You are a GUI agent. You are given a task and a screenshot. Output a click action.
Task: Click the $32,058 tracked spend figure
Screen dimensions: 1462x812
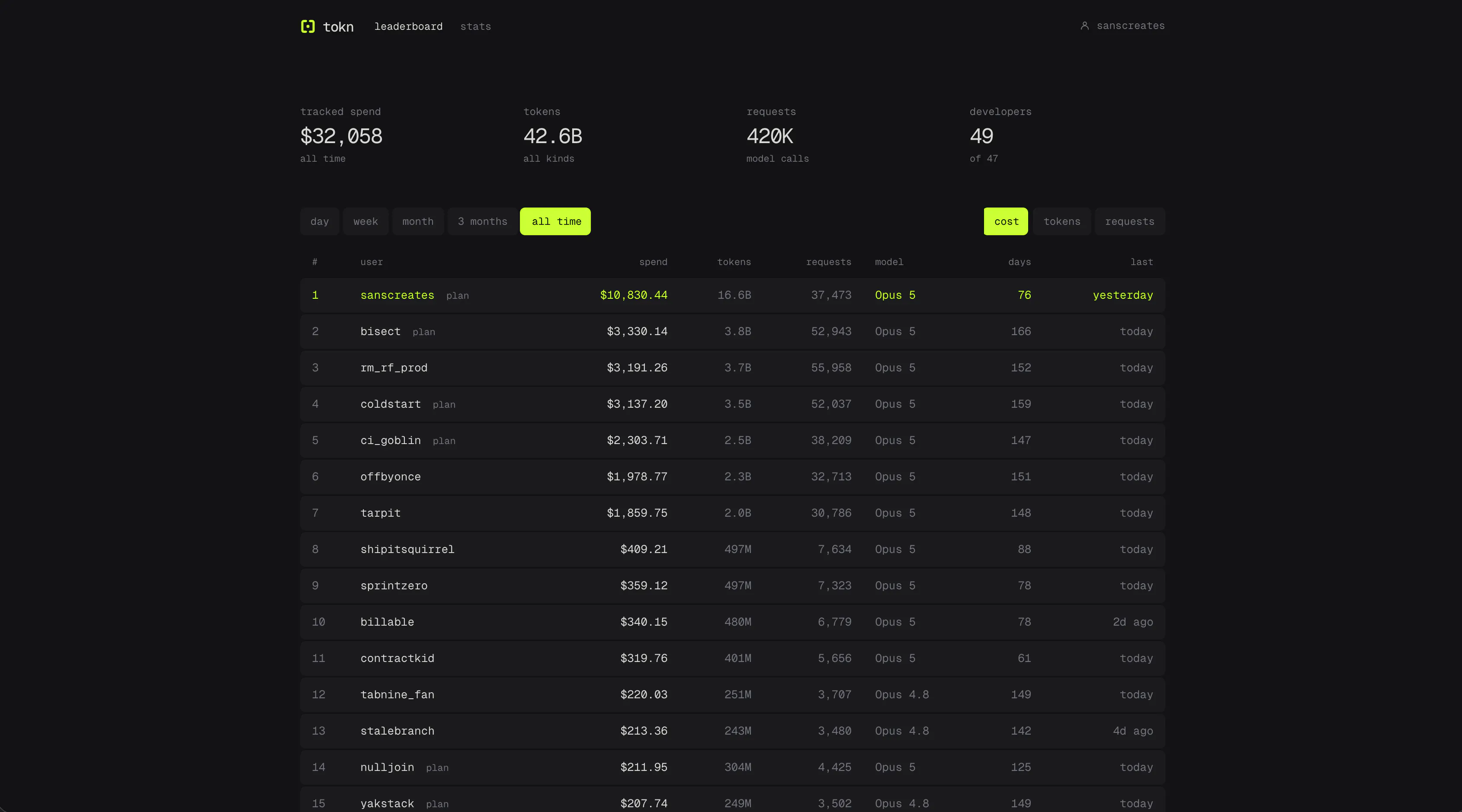click(341, 136)
